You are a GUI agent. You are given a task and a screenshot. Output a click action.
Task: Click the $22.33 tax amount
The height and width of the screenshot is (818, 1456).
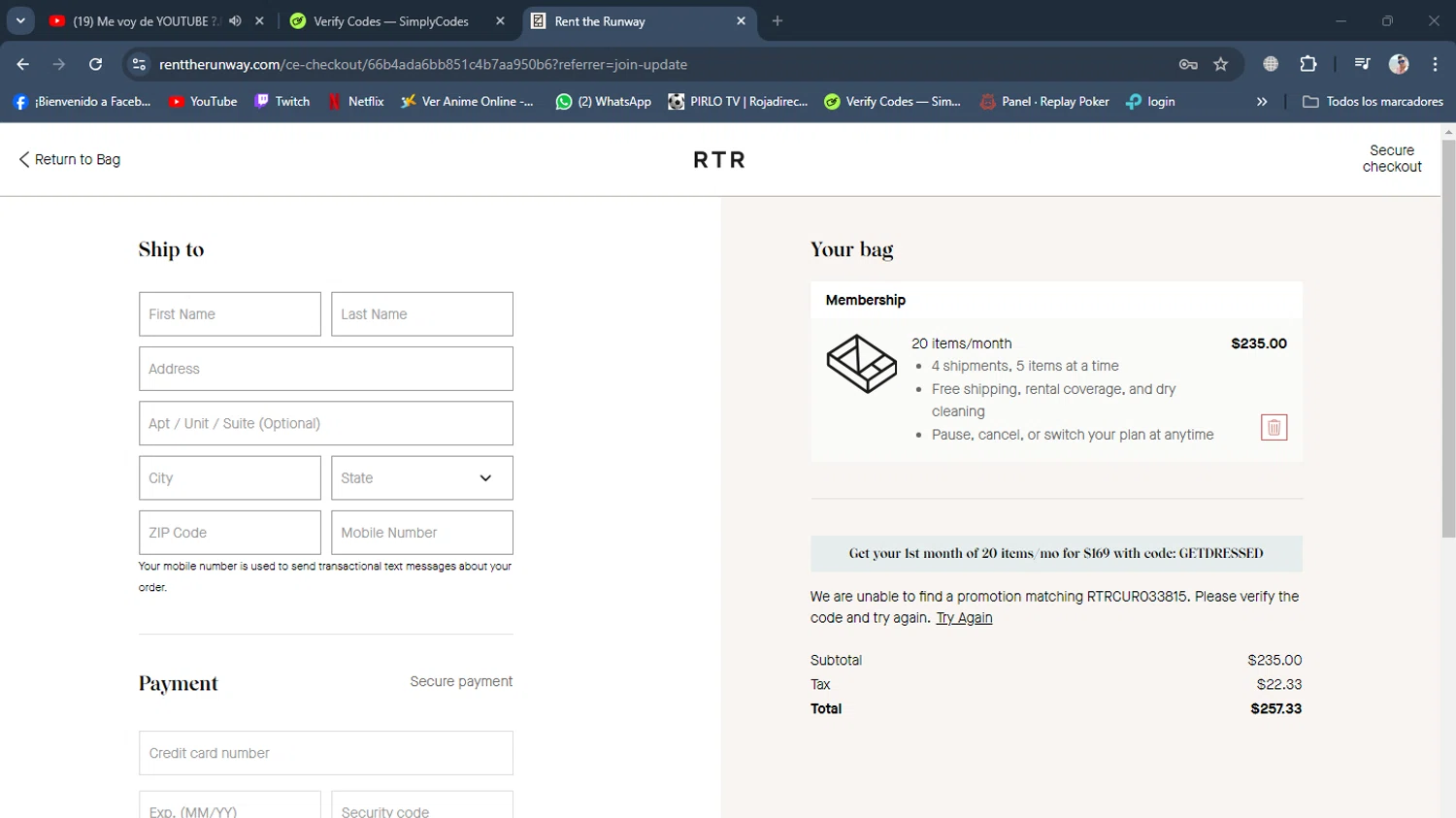[1279, 684]
